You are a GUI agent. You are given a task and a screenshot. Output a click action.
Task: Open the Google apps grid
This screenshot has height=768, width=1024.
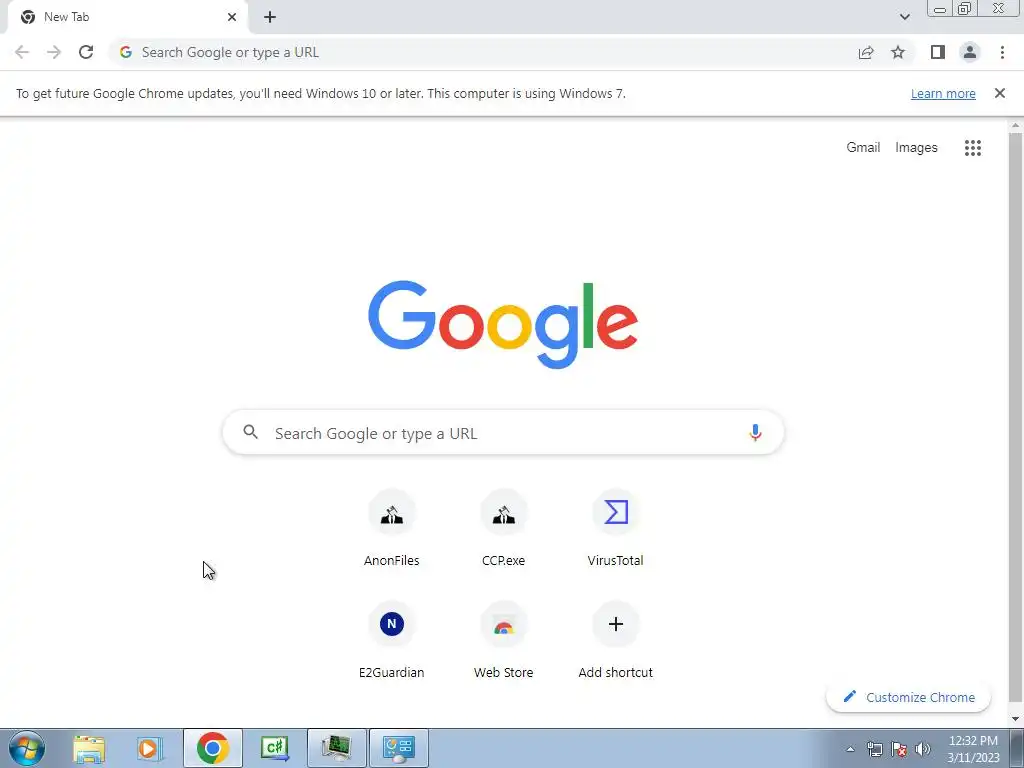click(x=972, y=148)
